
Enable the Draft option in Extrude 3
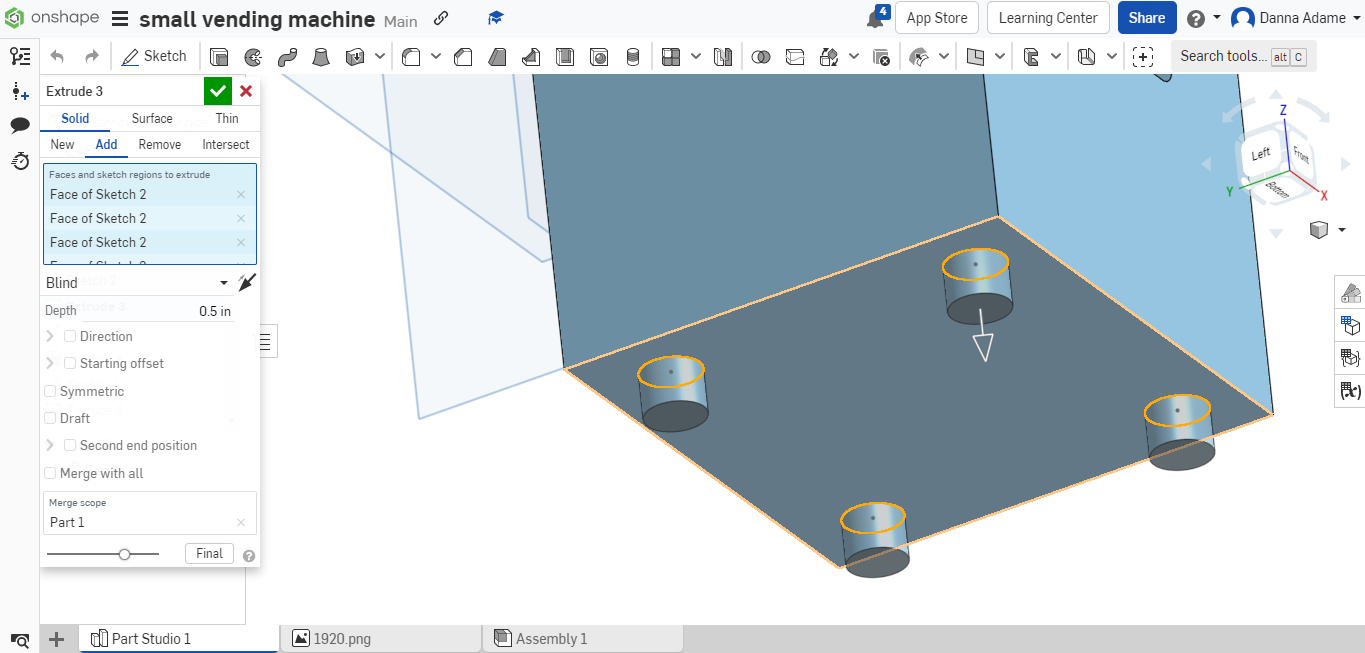point(49,418)
